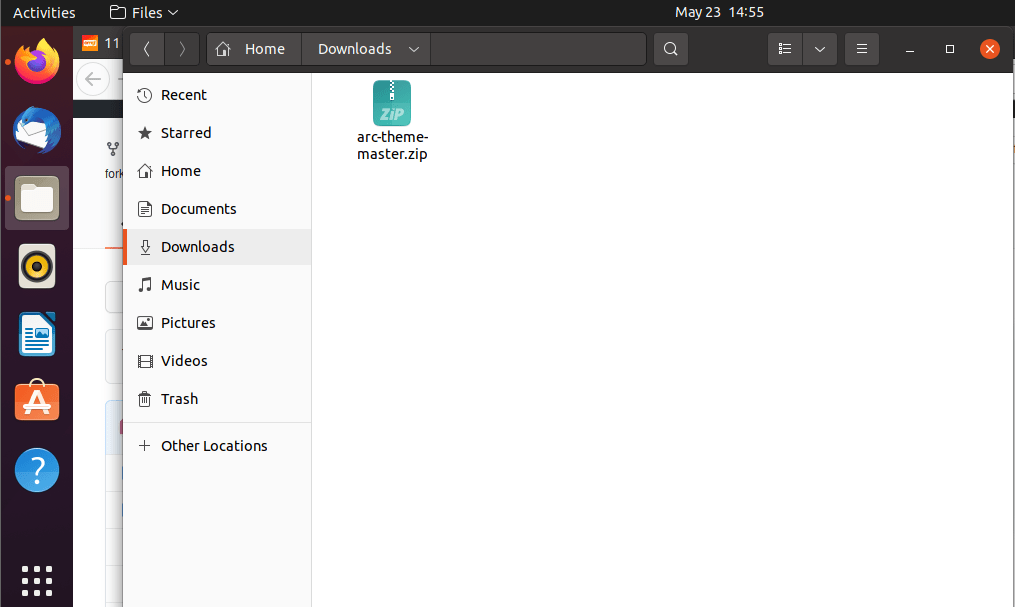Open Ubuntu Software from the dock
This screenshot has height=607, width=1015.
coord(37,401)
